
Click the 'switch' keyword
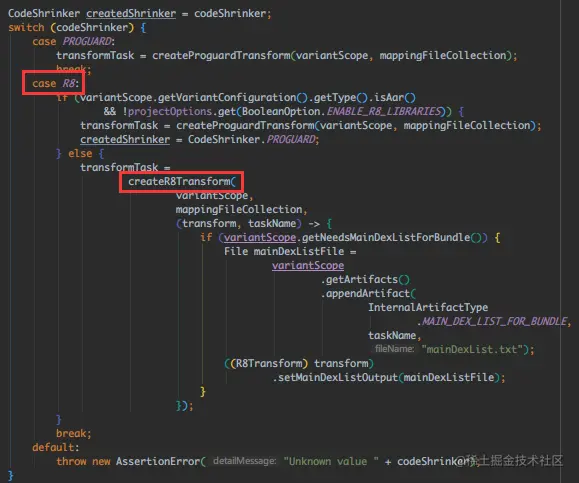(26, 28)
